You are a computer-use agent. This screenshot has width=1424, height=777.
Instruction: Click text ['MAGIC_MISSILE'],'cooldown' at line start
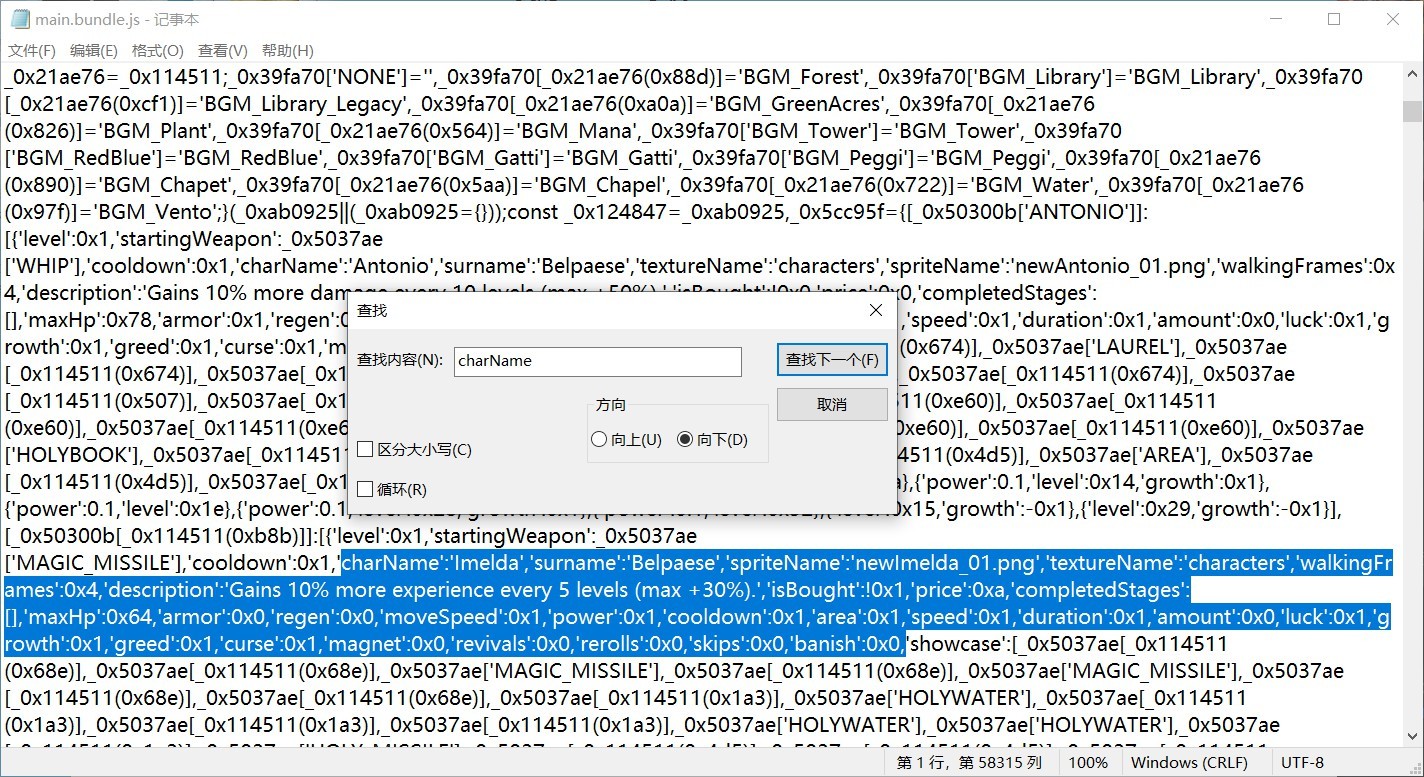pyautogui.click(x=141, y=563)
